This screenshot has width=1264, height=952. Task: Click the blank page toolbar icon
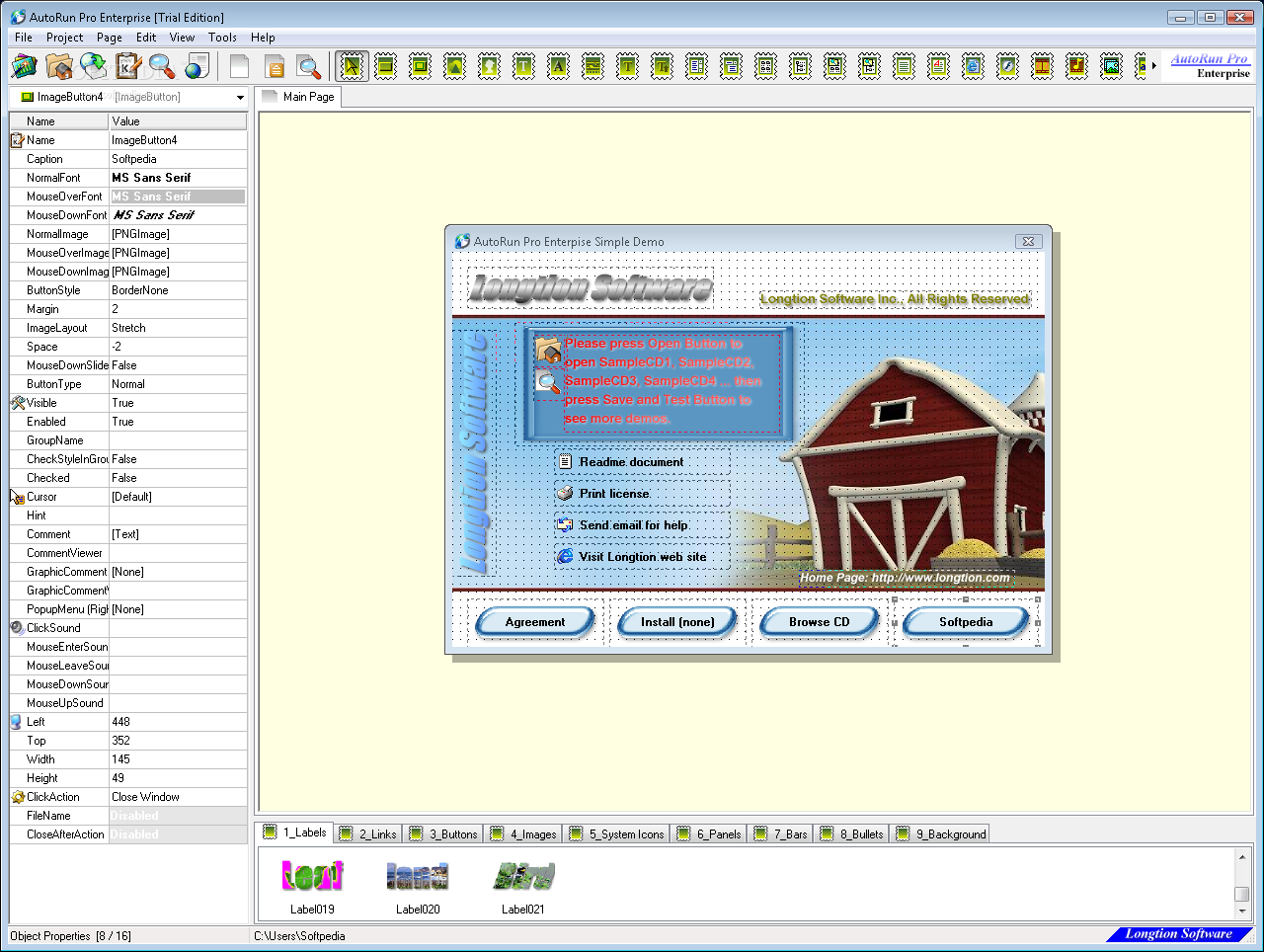(239, 66)
